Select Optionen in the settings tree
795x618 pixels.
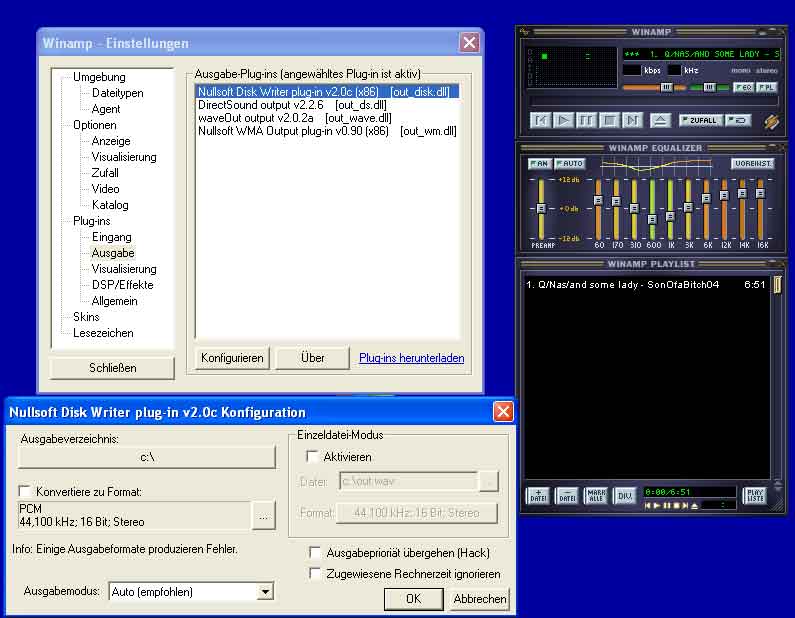[95, 125]
